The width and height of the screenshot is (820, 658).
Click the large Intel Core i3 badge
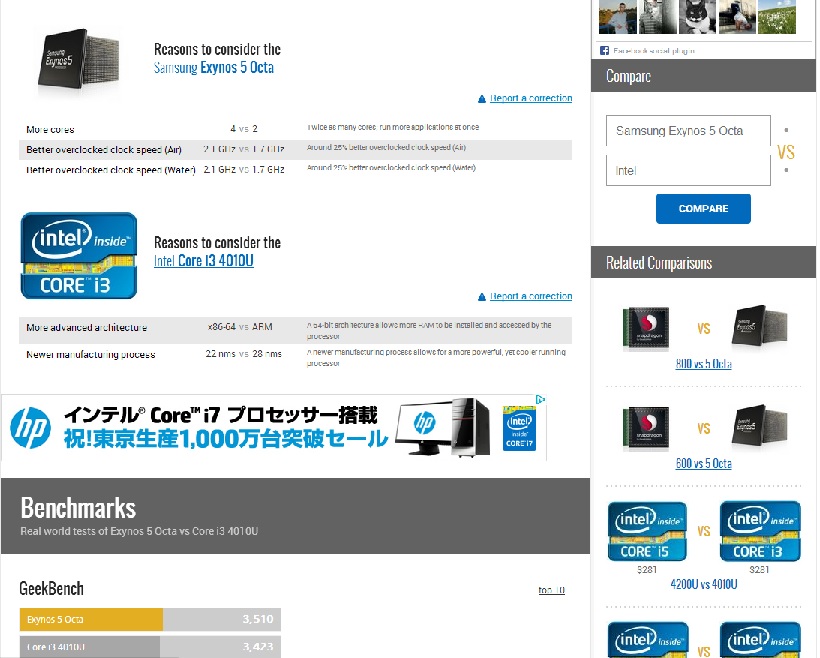(79, 255)
